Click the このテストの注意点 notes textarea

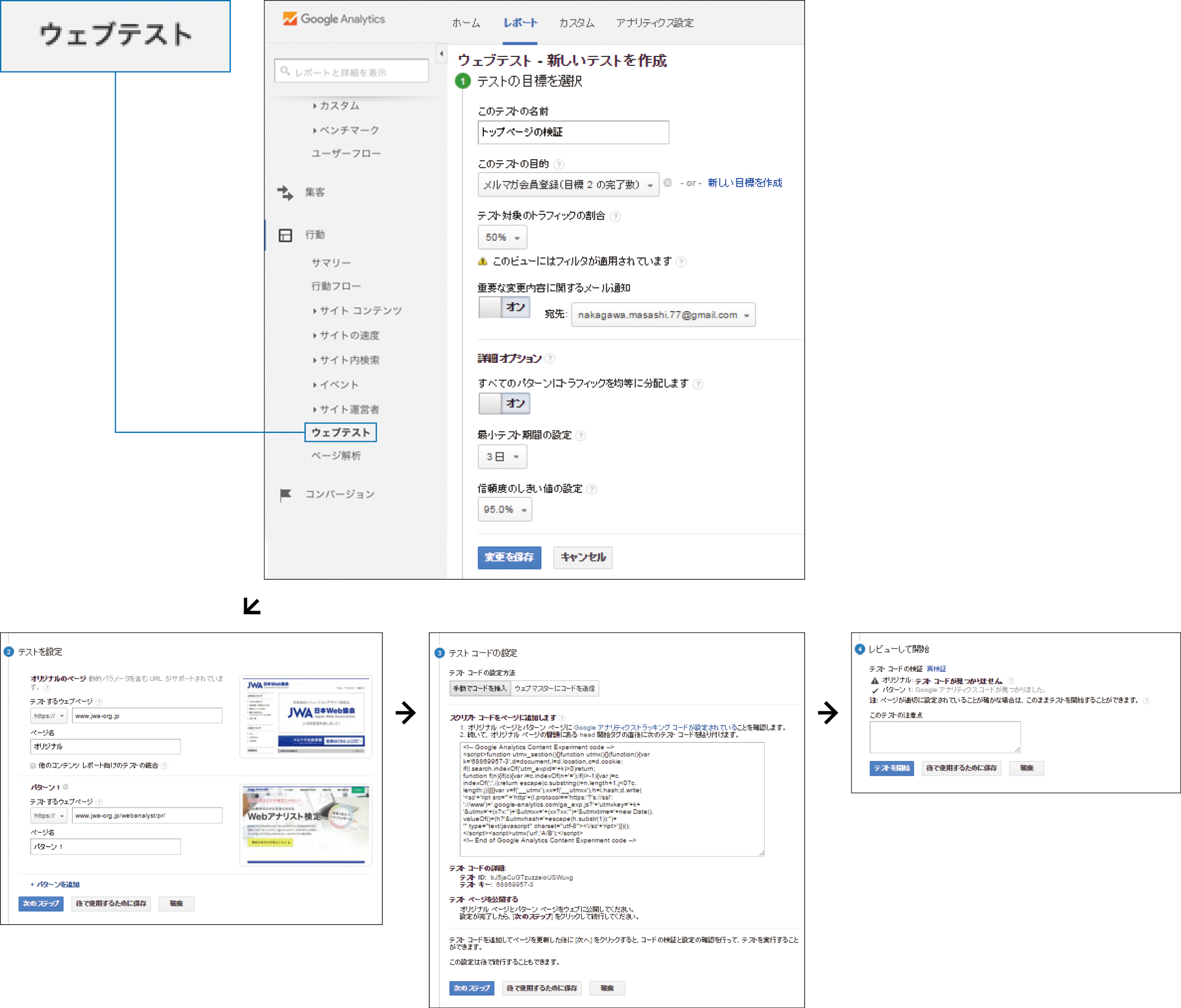(945, 737)
